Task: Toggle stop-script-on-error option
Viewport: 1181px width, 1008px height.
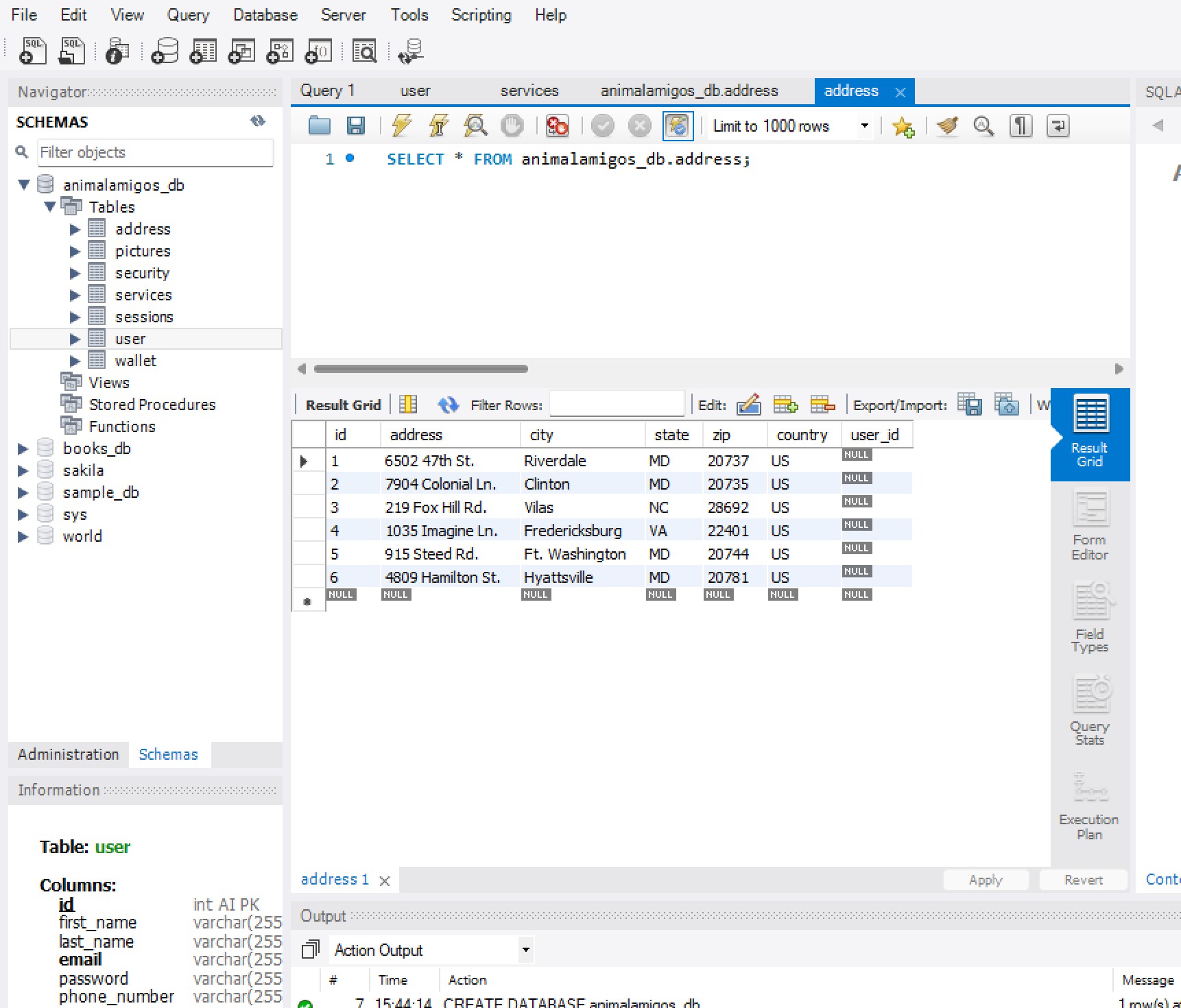Action: pyautogui.click(x=557, y=125)
